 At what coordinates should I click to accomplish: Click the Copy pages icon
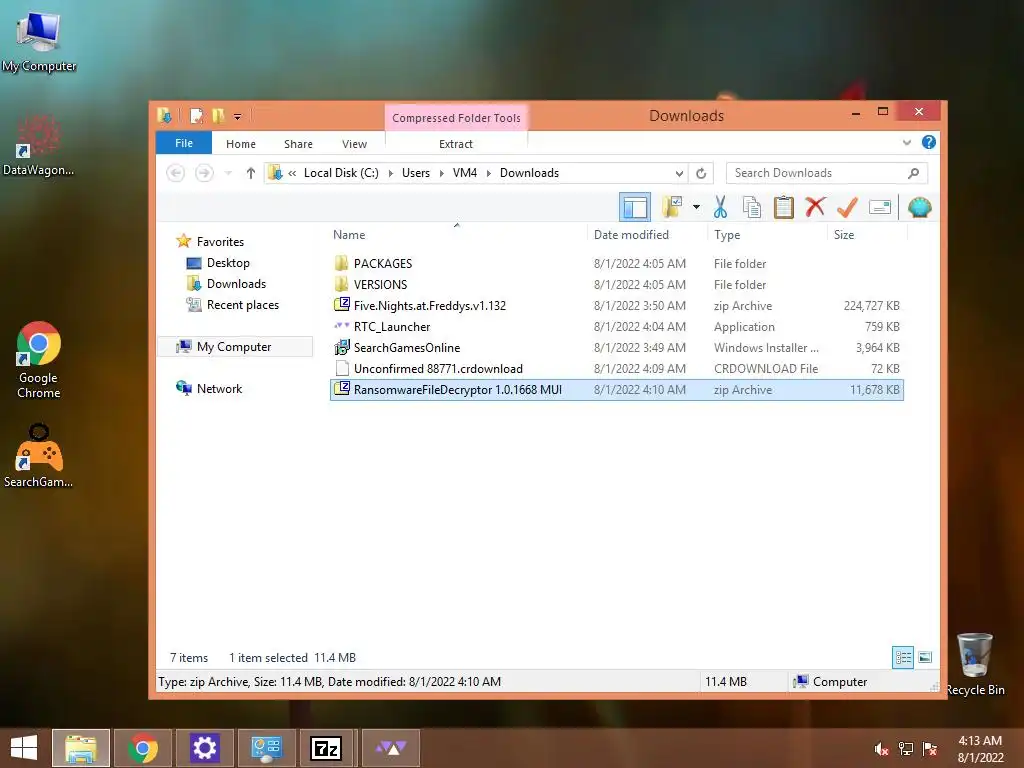752,207
